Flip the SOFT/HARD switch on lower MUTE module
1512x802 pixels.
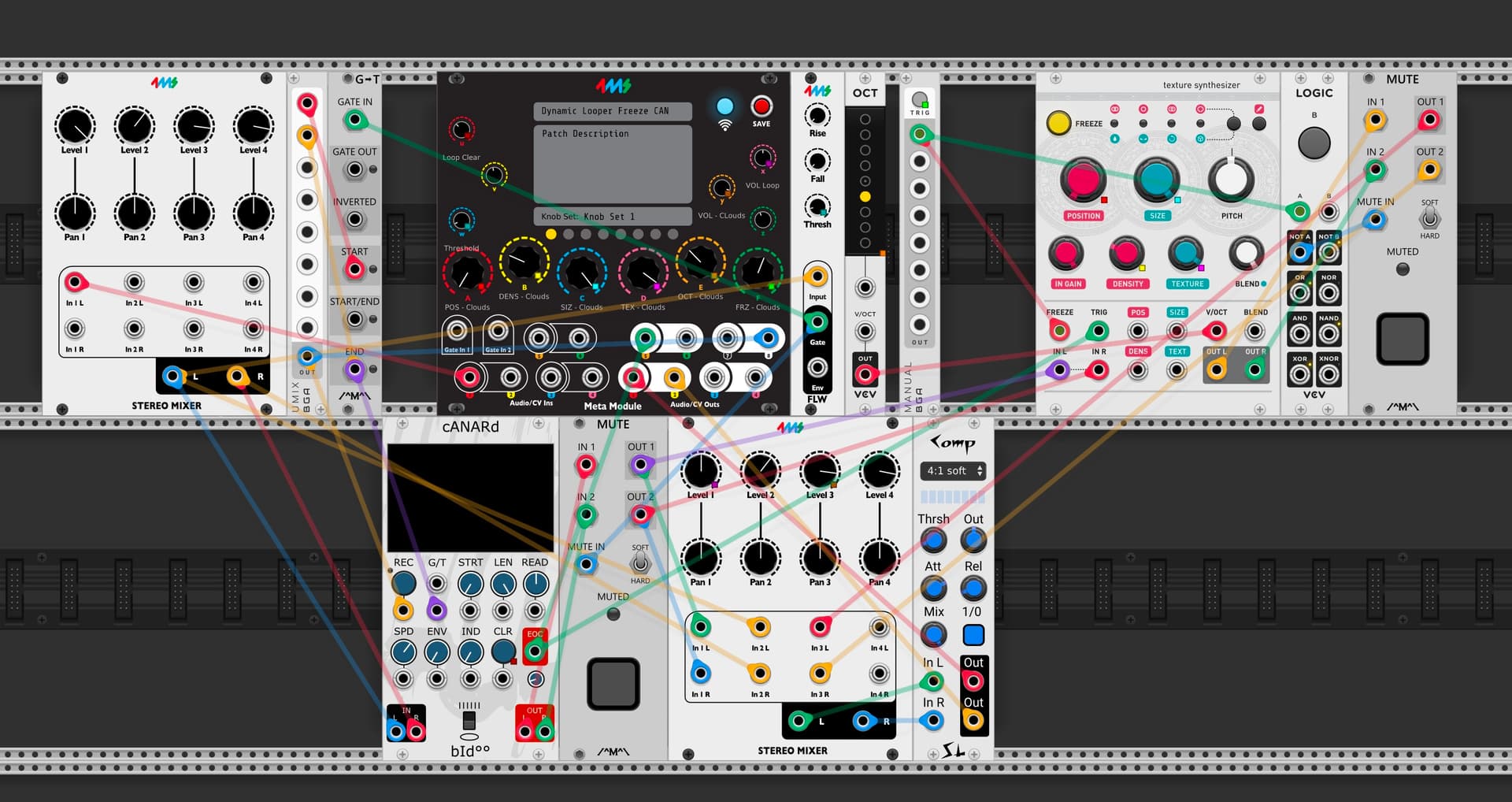point(640,563)
